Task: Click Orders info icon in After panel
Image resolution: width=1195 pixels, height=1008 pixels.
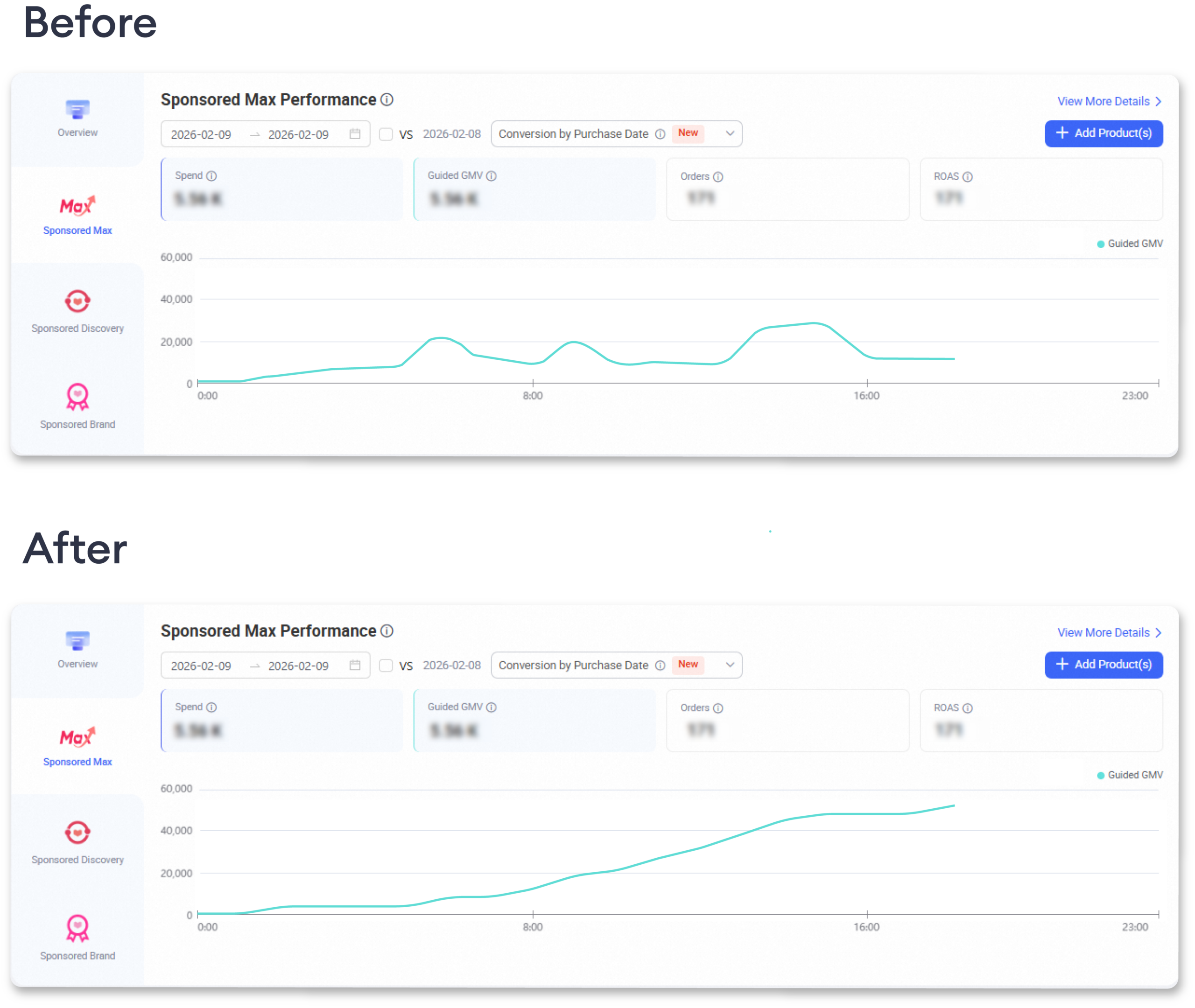Action: (718, 708)
